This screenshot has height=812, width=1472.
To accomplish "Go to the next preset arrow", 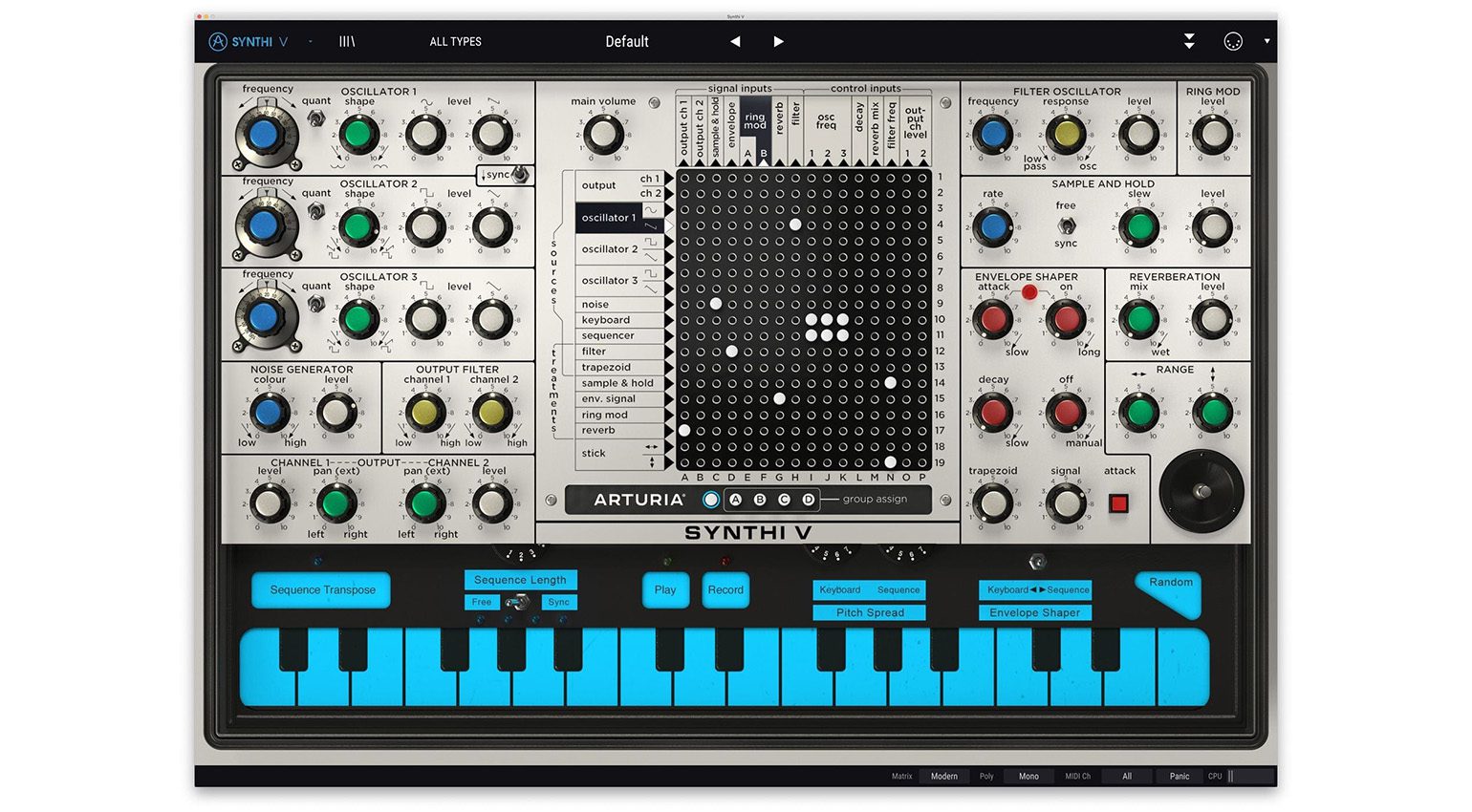I will point(778,41).
